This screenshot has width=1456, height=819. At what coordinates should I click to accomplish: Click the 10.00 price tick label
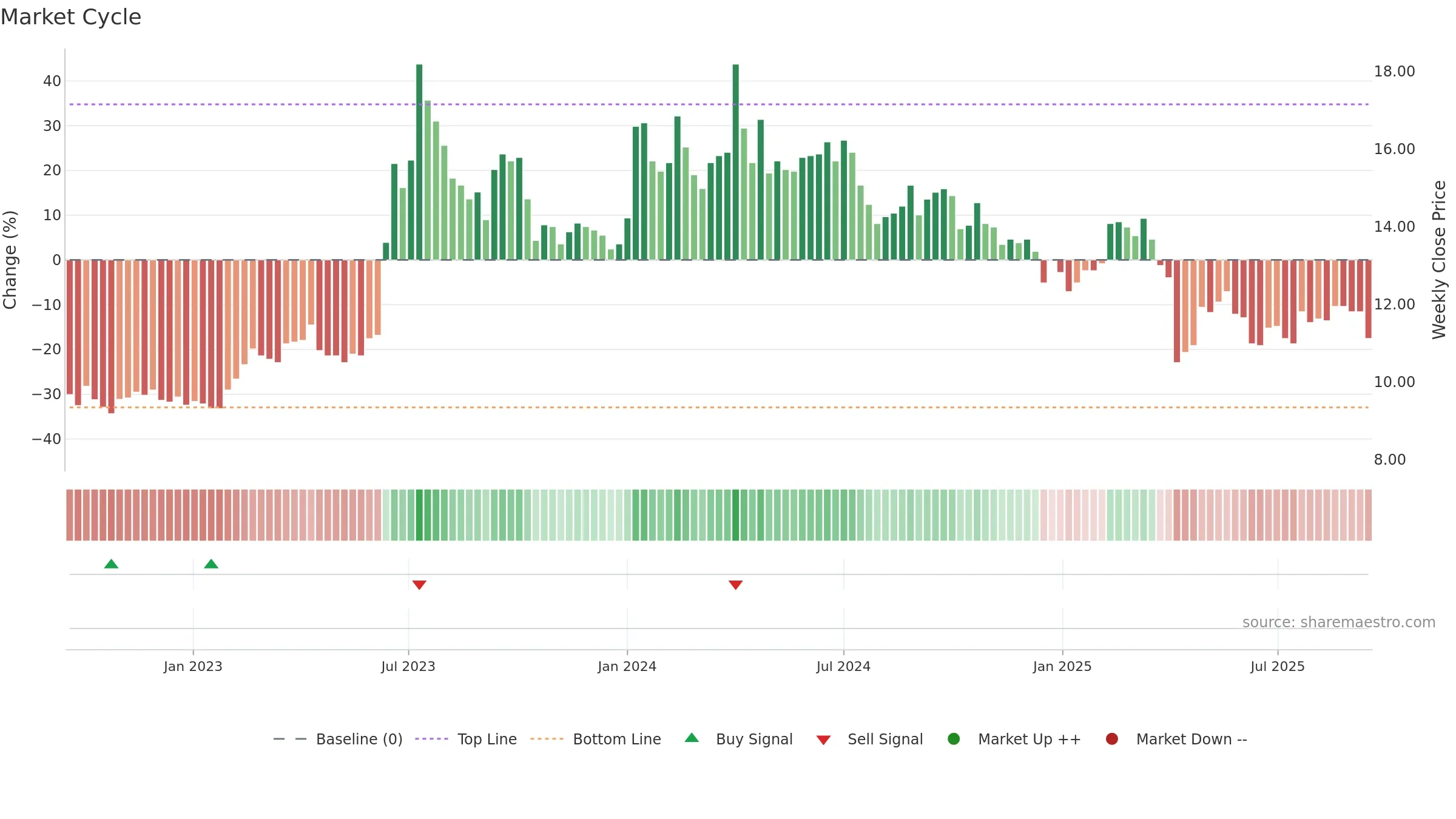[1394, 382]
